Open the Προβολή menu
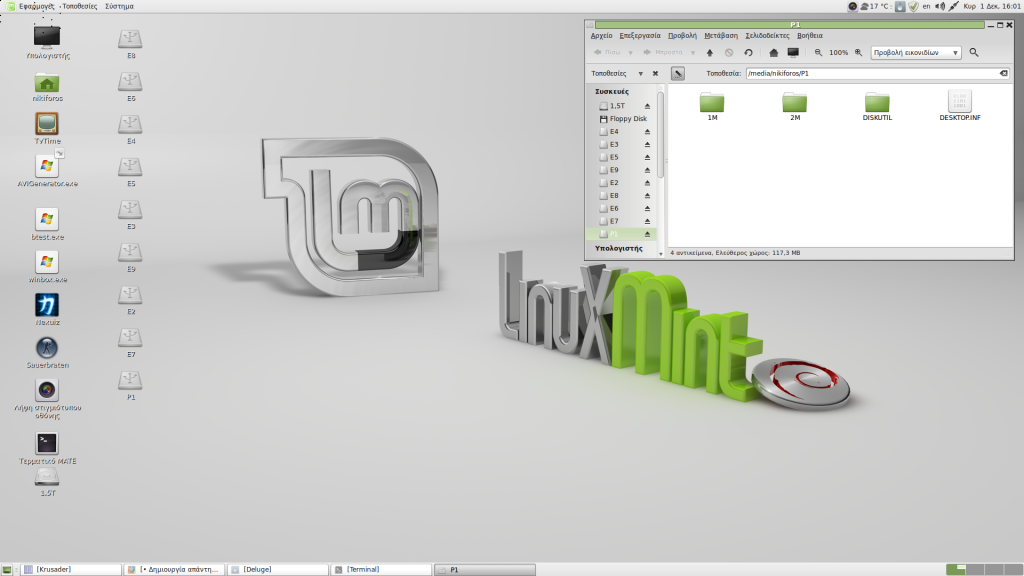Viewport: 1024px width, 576px height. (682, 36)
